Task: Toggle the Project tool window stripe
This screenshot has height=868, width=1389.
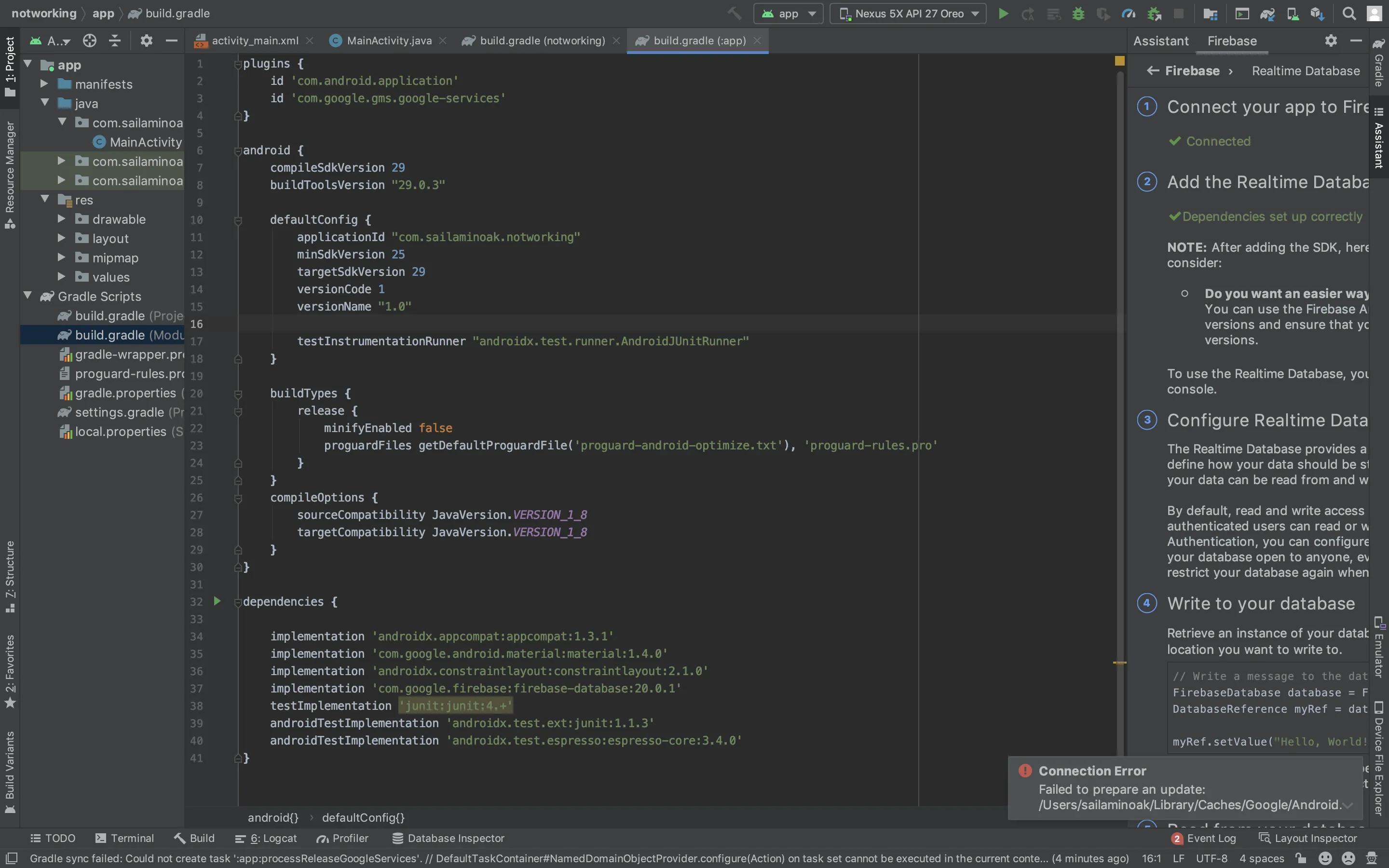Action: [10, 66]
